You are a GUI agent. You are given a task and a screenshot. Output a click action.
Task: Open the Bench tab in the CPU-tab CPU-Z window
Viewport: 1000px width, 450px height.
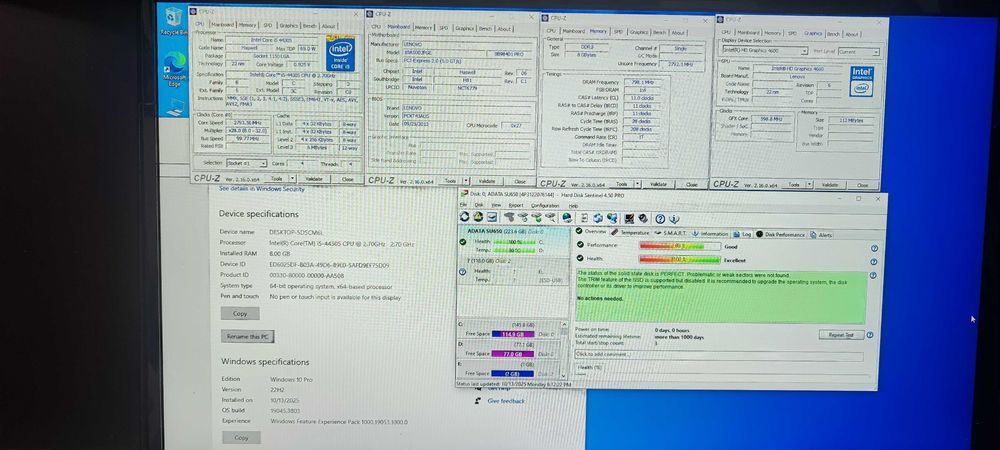point(309,25)
